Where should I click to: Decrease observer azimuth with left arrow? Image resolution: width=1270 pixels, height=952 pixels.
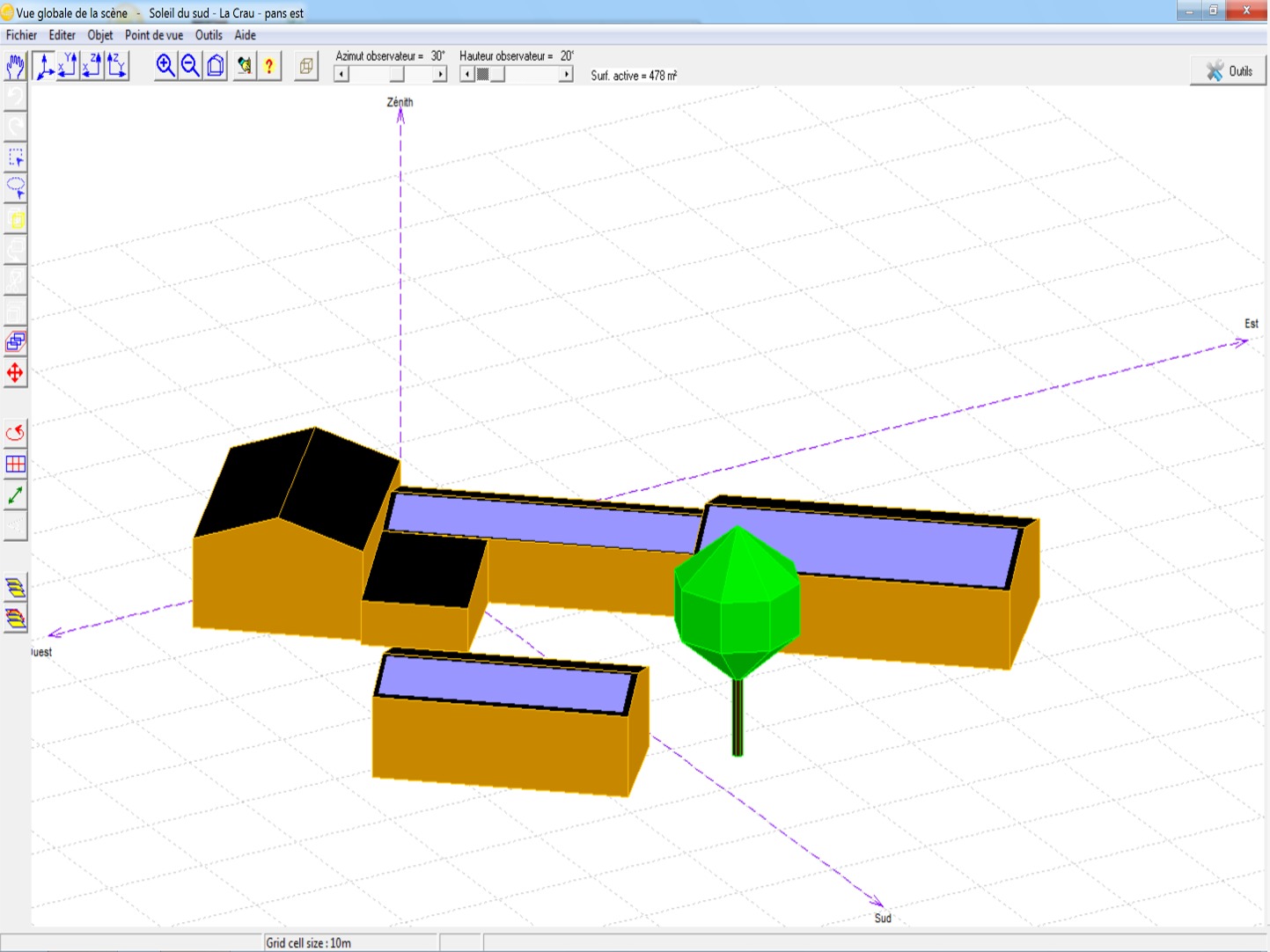[x=341, y=75]
